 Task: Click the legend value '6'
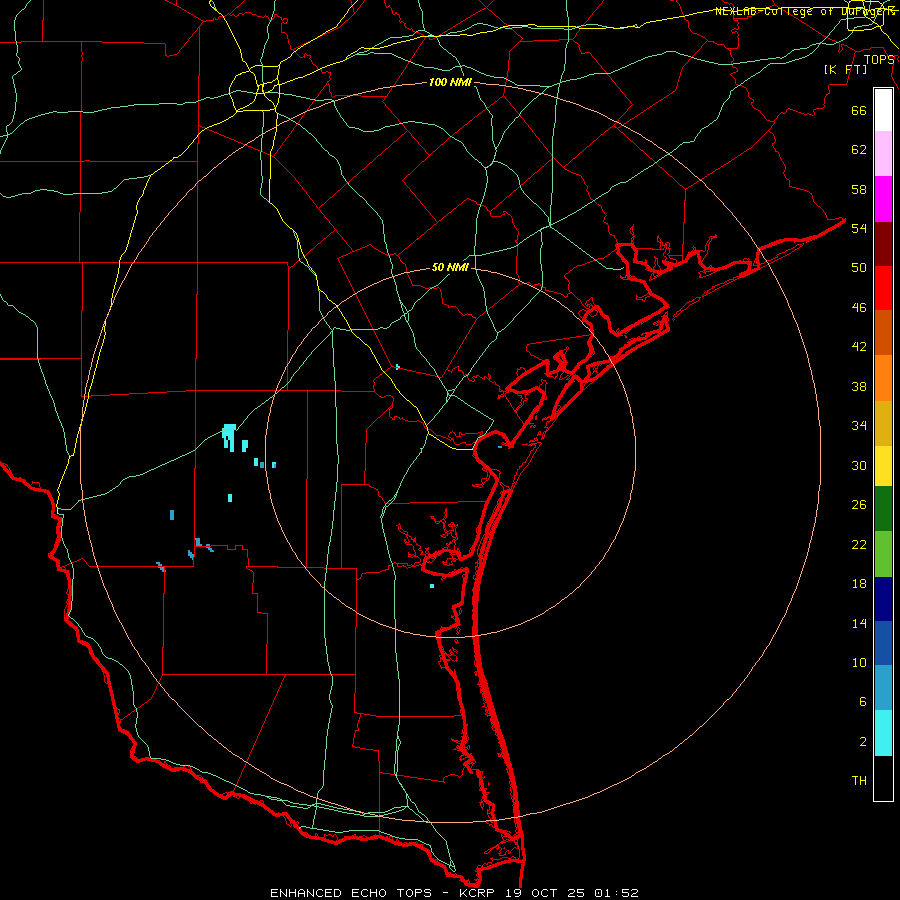coord(863,702)
